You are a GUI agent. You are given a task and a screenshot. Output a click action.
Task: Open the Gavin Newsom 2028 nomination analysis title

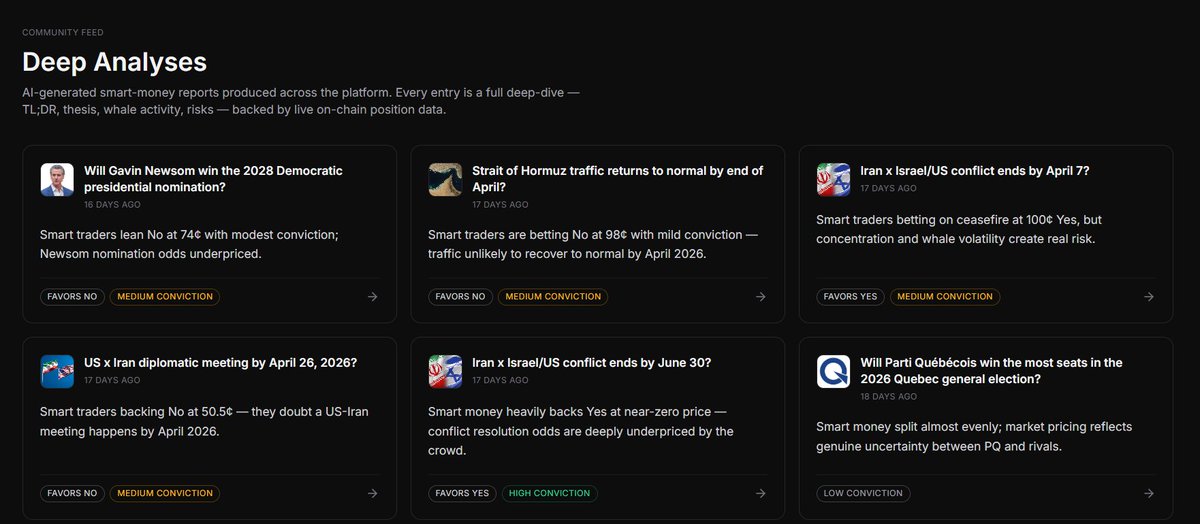[213, 179]
